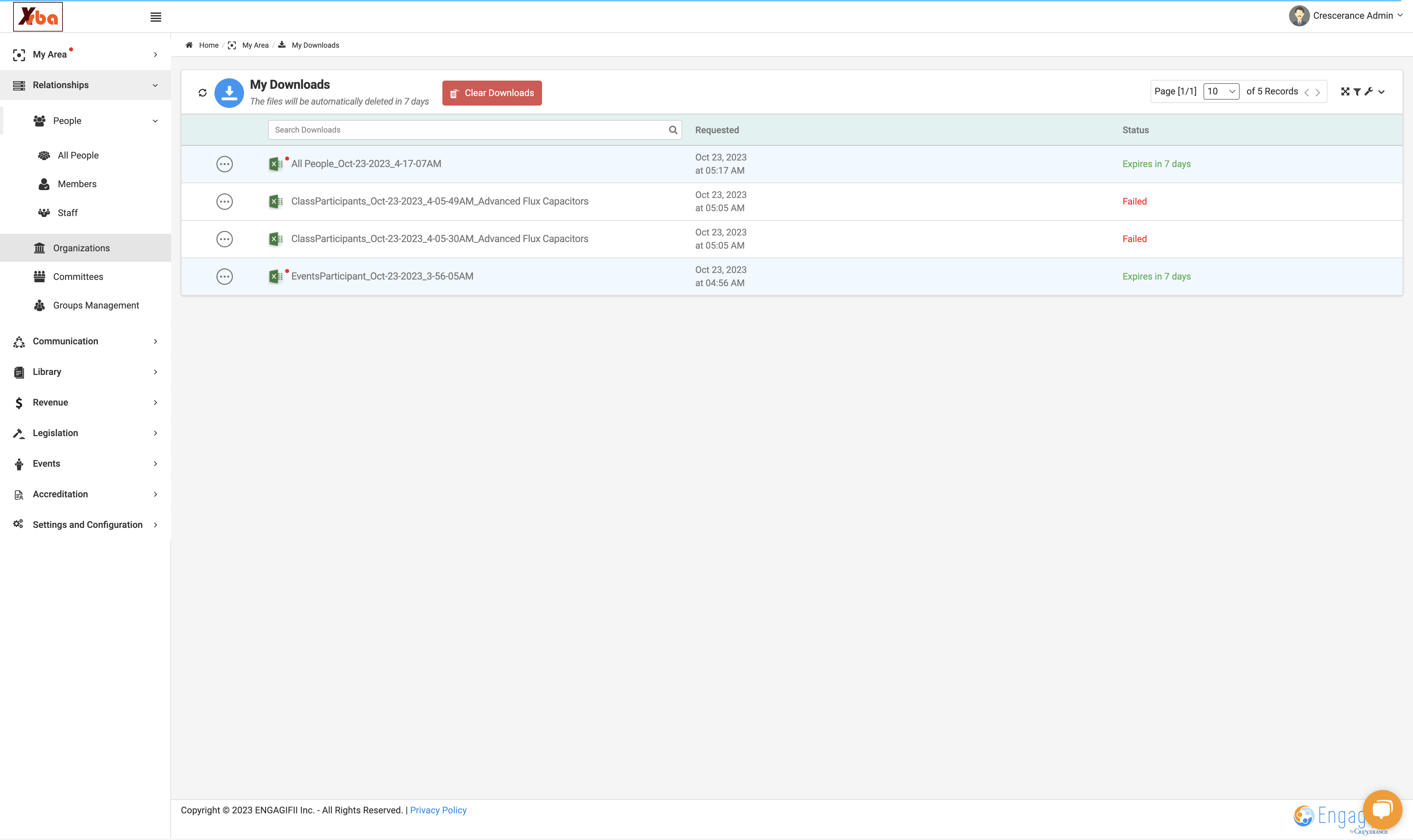Image resolution: width=1413 pixels, height=840 pixels.
Task: Open Groups Management in sidebar
Action: click(96, 306)
